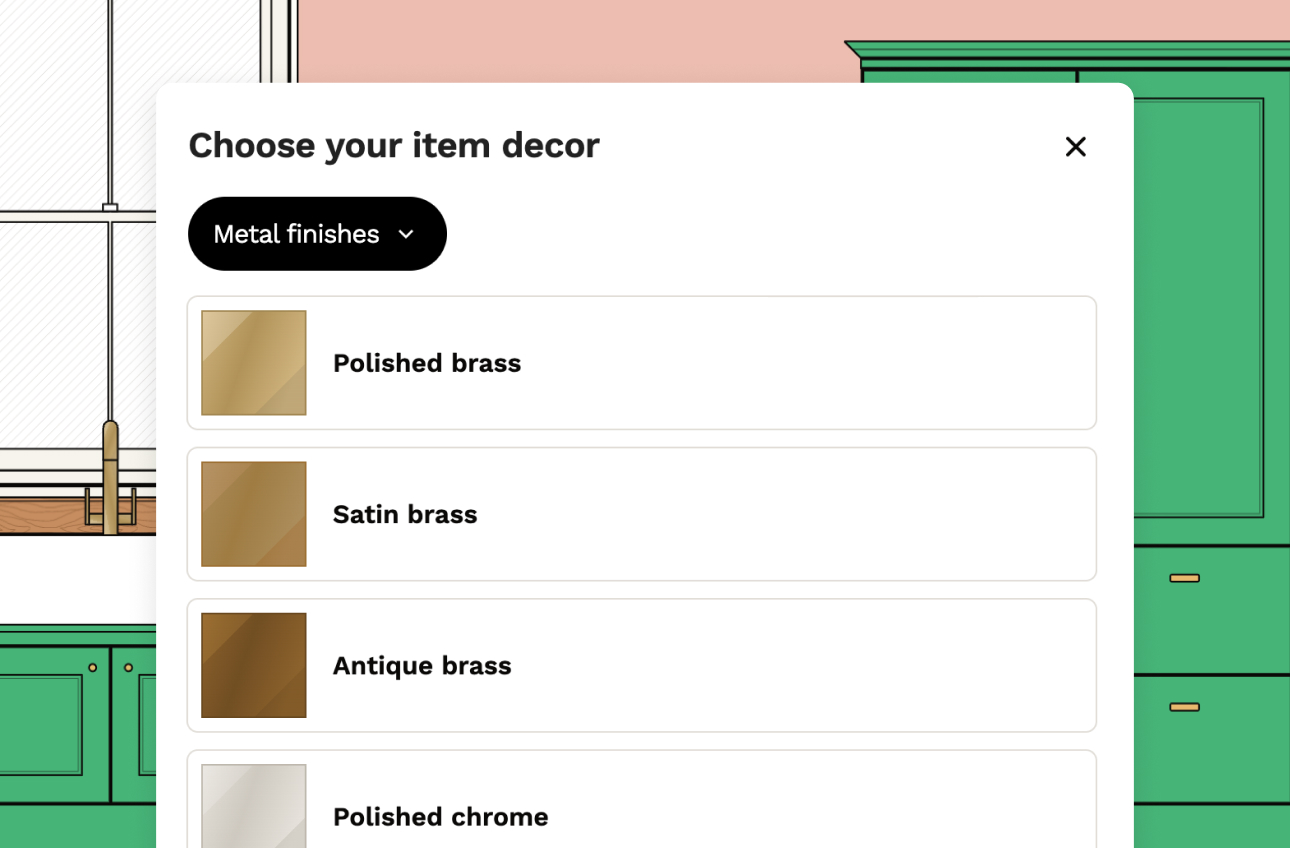
Task: Select the Polished chrome swatch
Action: 254,808
